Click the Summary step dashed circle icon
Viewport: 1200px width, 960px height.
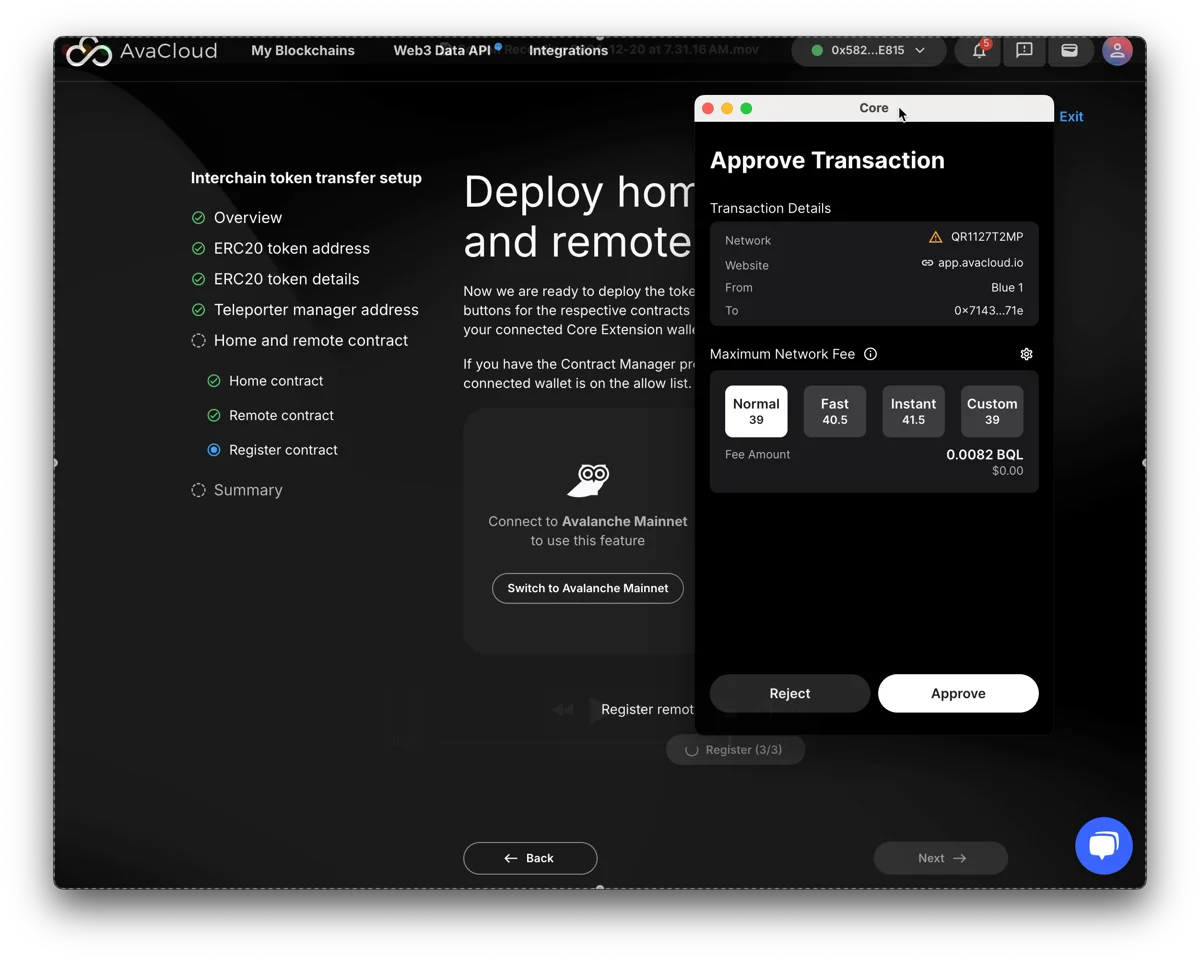(198, 490)
